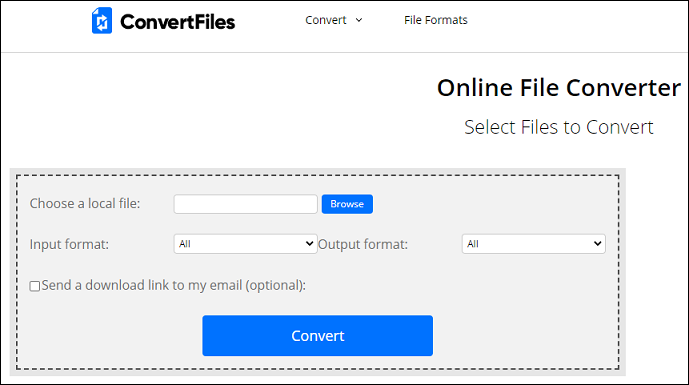Image resolution: width=689 pixels, height=385 pixels.
Task: Open the Input format dropdown
Action: tap(246, 244)
